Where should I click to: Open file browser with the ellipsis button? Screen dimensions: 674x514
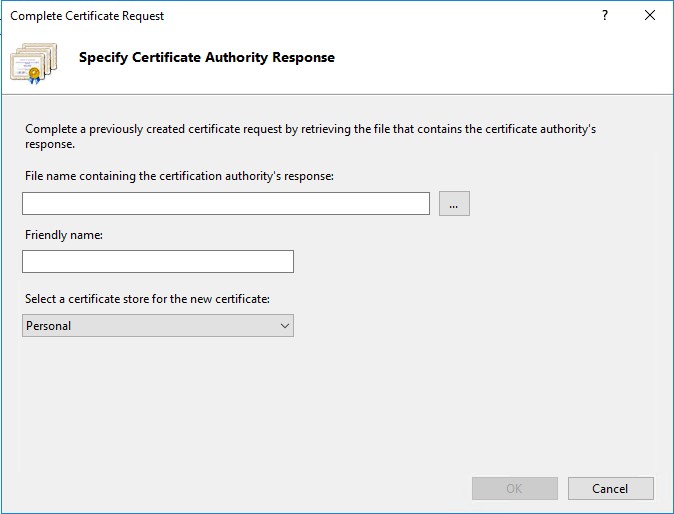coord(454,203)
